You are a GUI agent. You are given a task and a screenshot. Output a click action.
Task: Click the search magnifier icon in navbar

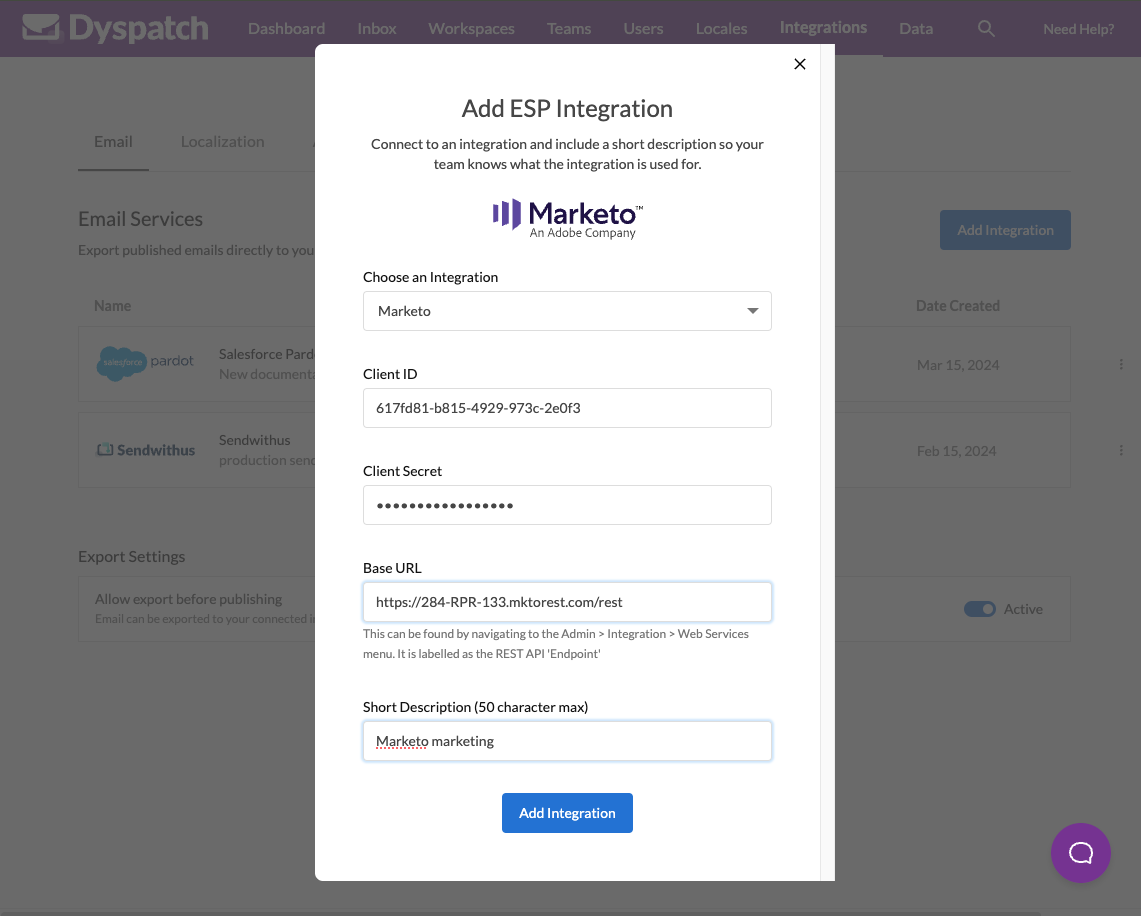pyautogui.click(x=986, y=28)
